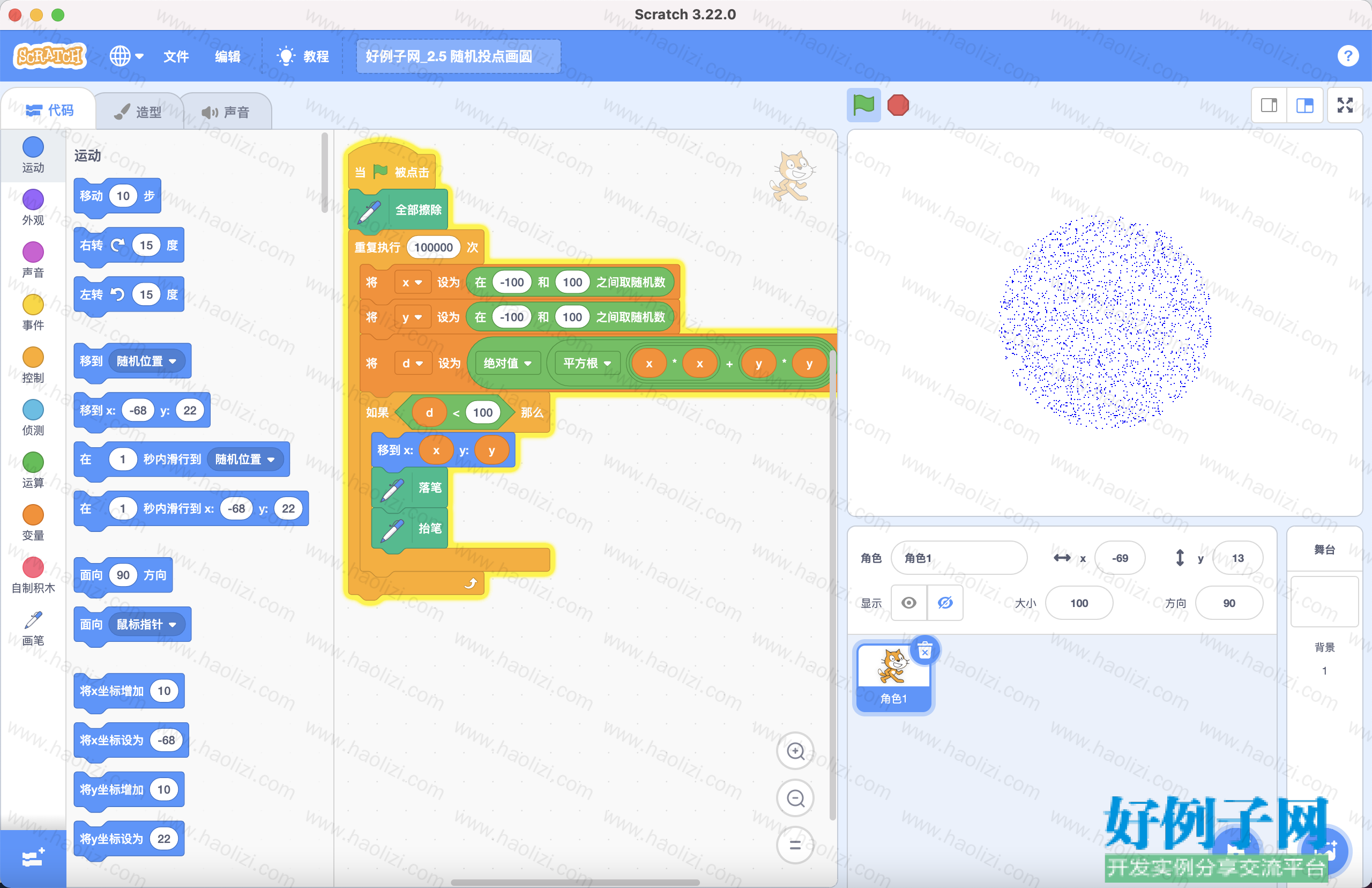The image size is (1372, 888).
Task: Hide the sprite with crossed eye icon
Action: tap(945, 603)
